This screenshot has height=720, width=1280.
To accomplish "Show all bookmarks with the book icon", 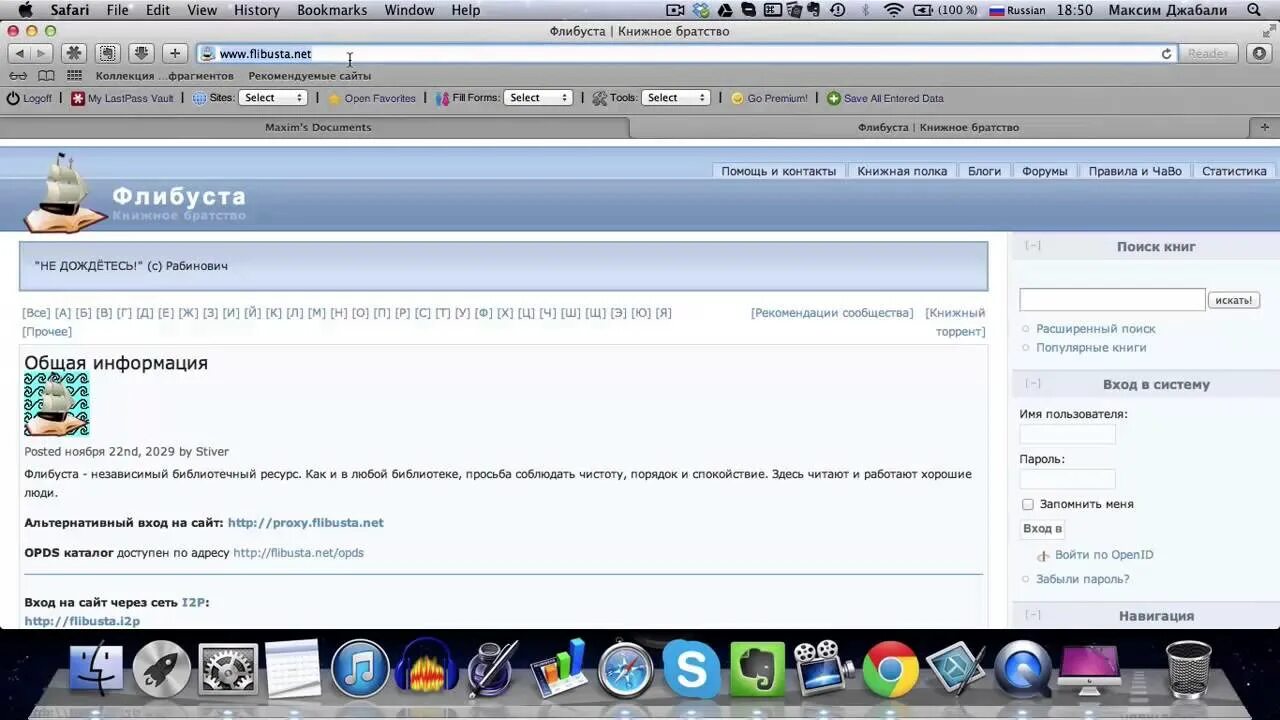I will pyautogui.click(x=46, y=76).
